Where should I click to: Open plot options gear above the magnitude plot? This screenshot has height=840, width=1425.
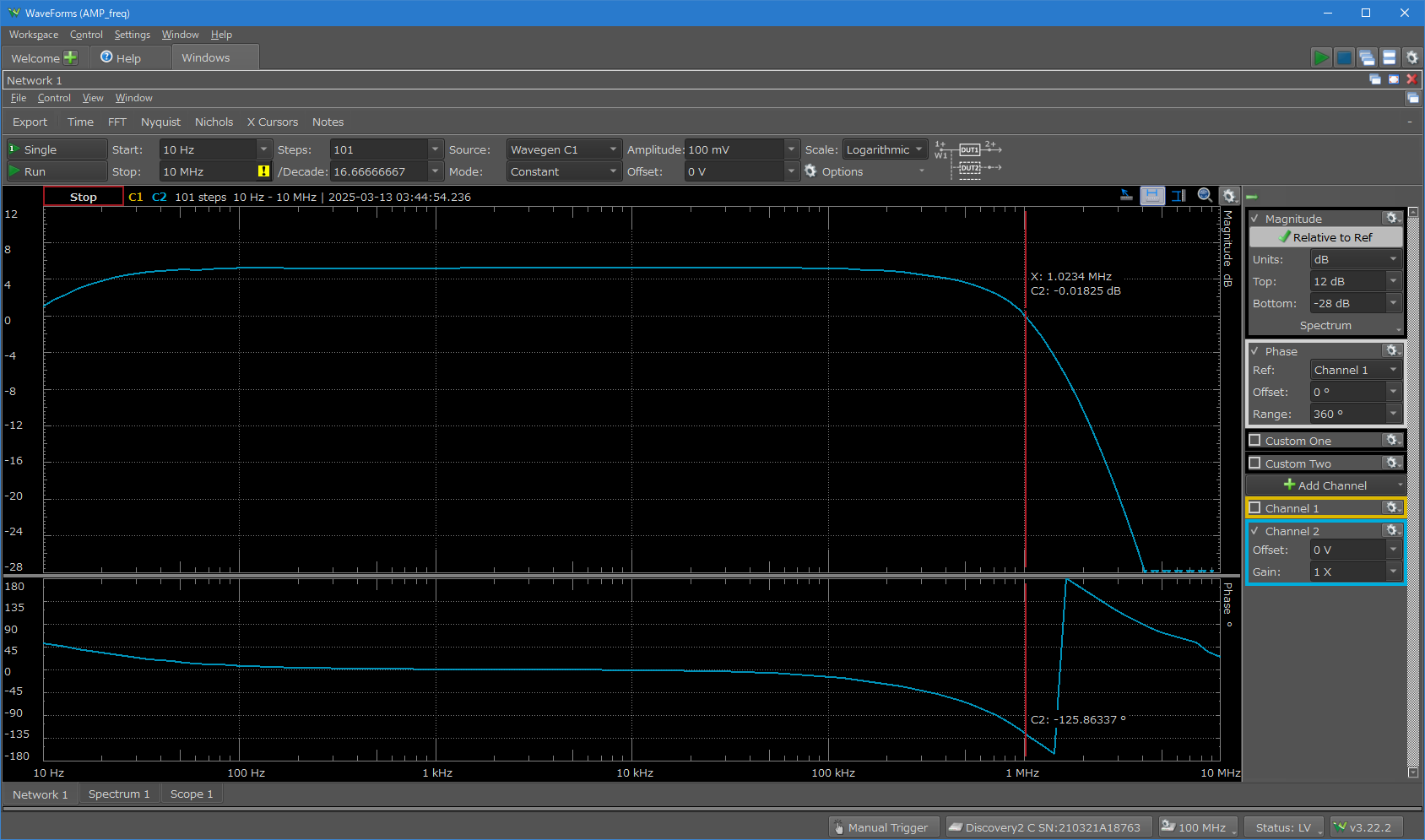point(1229,196)
